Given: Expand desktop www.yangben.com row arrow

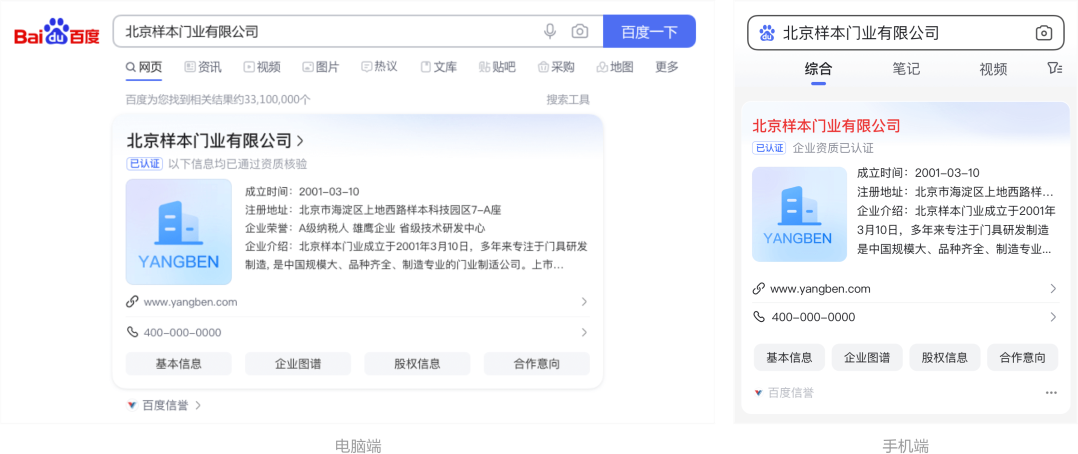Looking at the screenshot, I should pyautogui.click(x=584, y=302).
